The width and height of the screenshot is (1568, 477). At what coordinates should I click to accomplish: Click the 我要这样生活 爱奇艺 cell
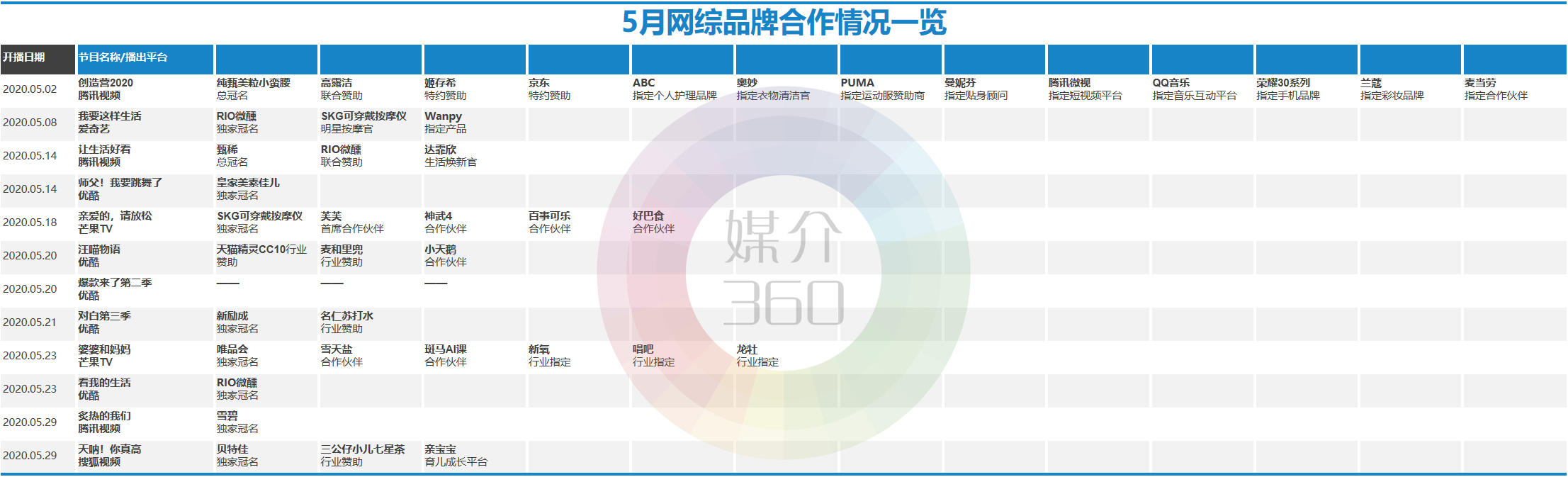[145, 123]
